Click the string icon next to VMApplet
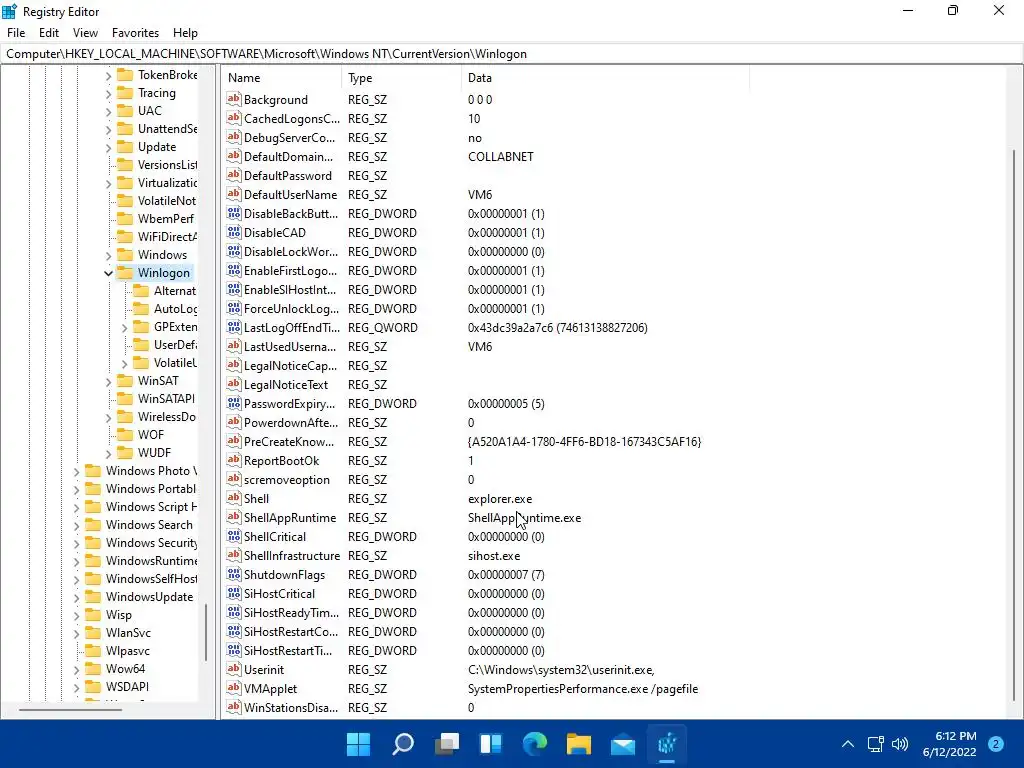 (x=234, y=688)
